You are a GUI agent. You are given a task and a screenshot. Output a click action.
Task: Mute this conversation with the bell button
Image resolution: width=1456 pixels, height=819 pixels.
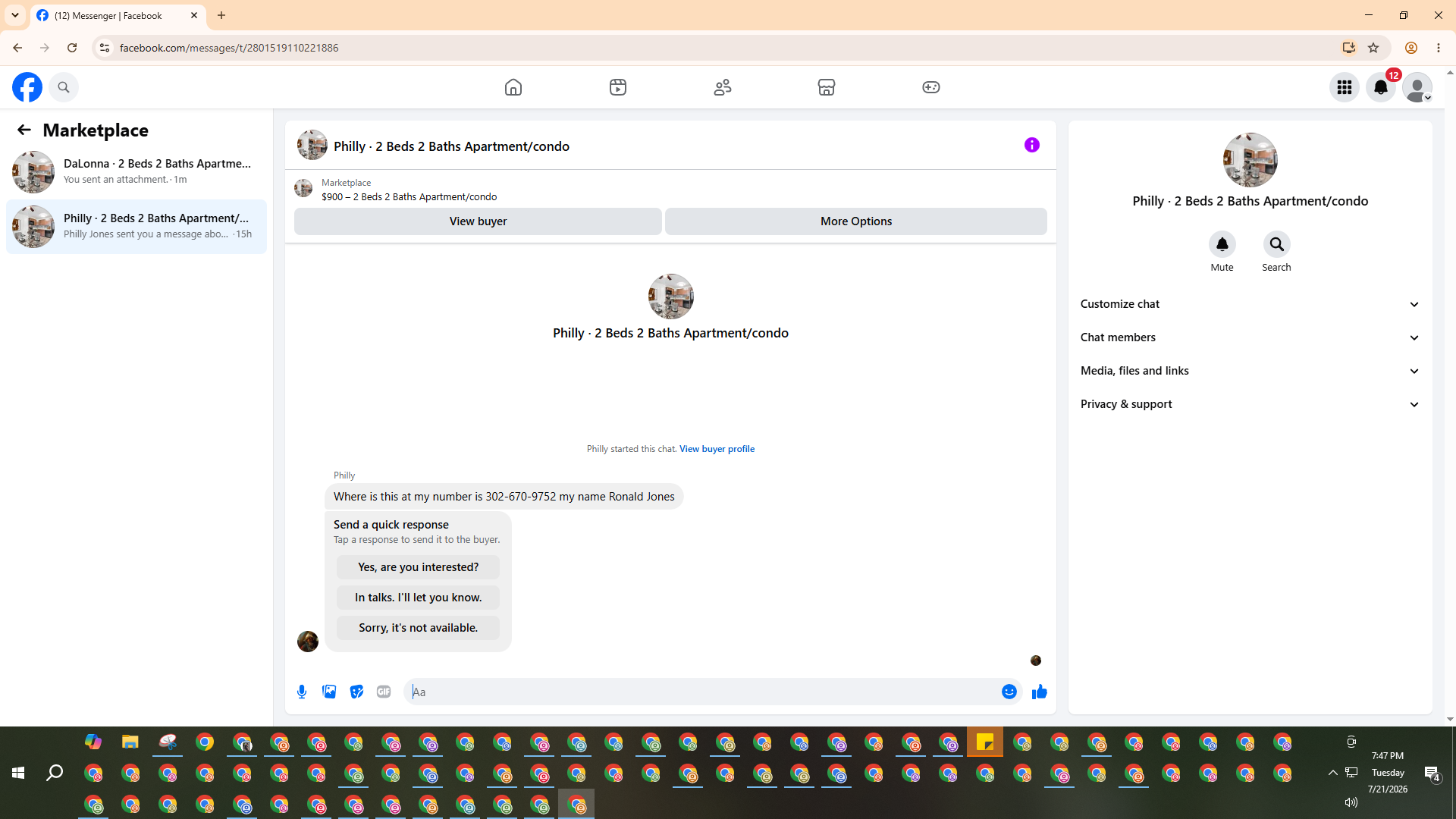(x=1222, y=244)
